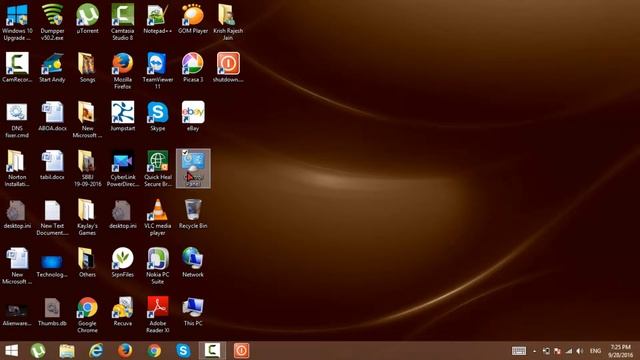
Task: Select the Picasa 3 desktop icon
Action: [x=193, y=67]
